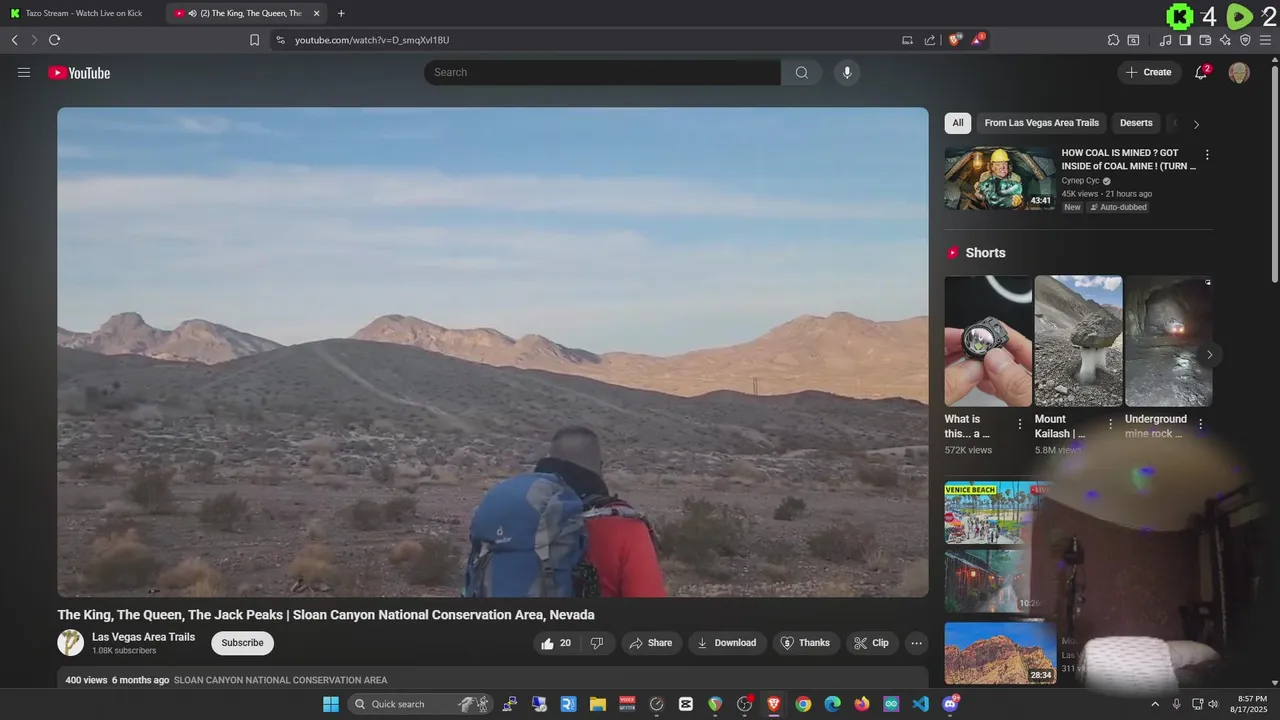The height and width of the screenshot is (720, 1280).
Task: Click 'HOW COAL IS MINED' video title
Action: (x=1128, y=160)
